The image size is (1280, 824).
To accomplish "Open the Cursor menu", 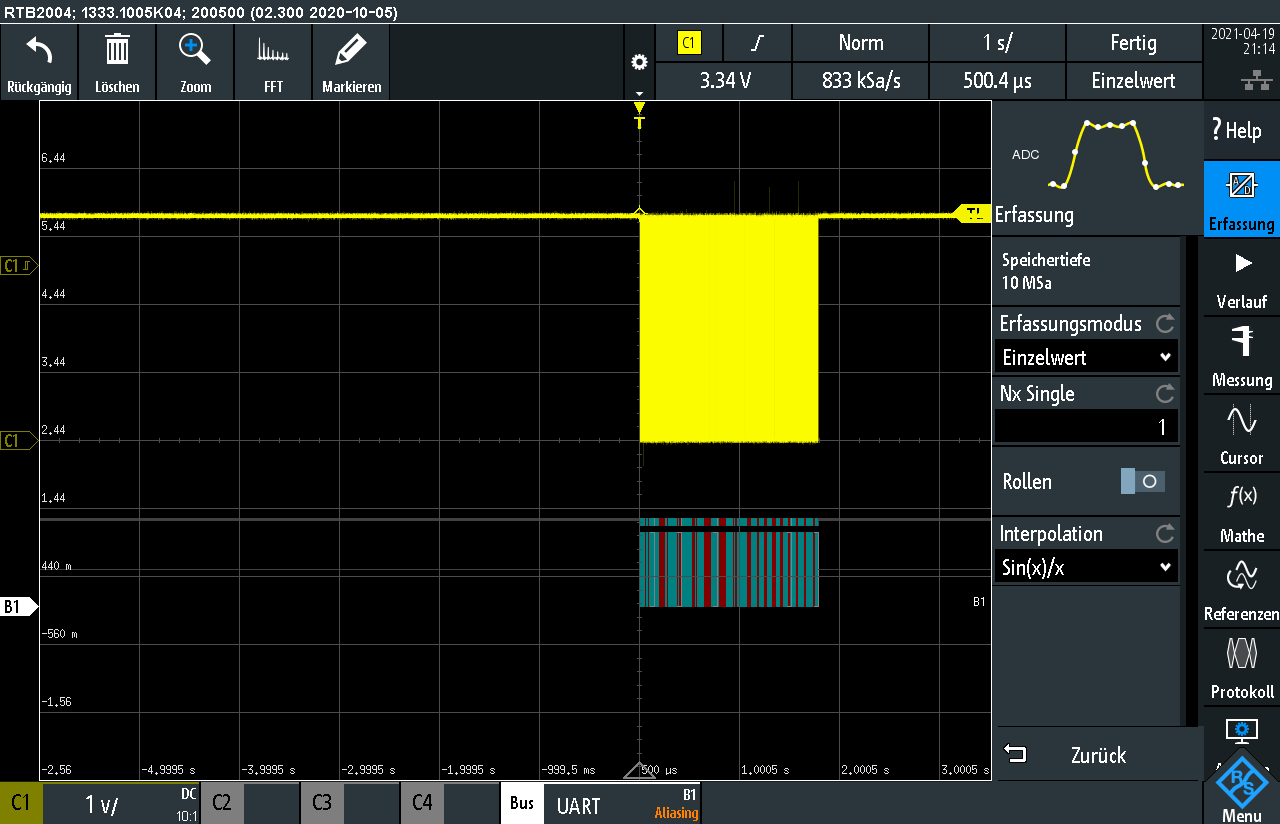I will (1241, 435).
